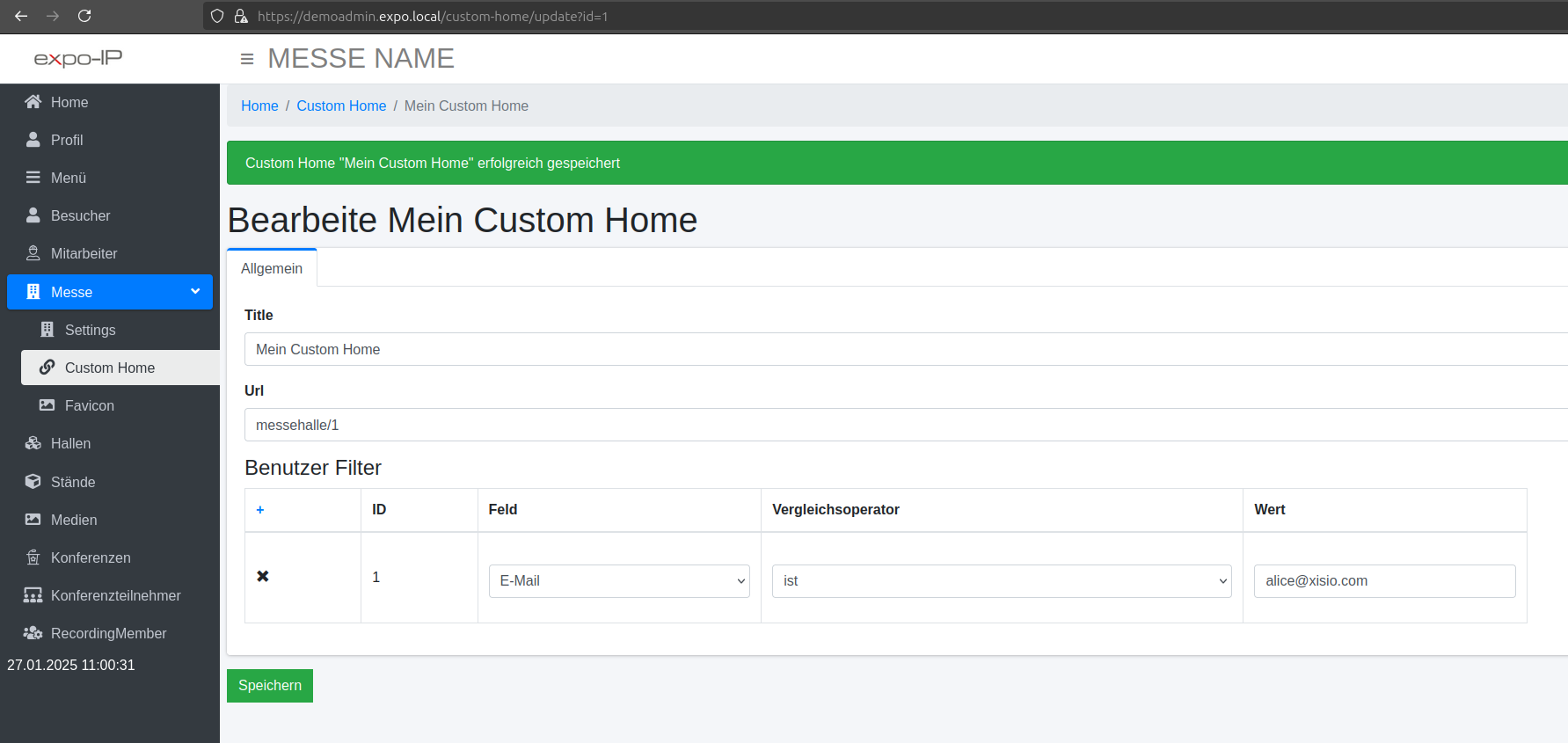
Task: Follow the Custom Home breadcrumb link
Action: click(x=341, y=106)
